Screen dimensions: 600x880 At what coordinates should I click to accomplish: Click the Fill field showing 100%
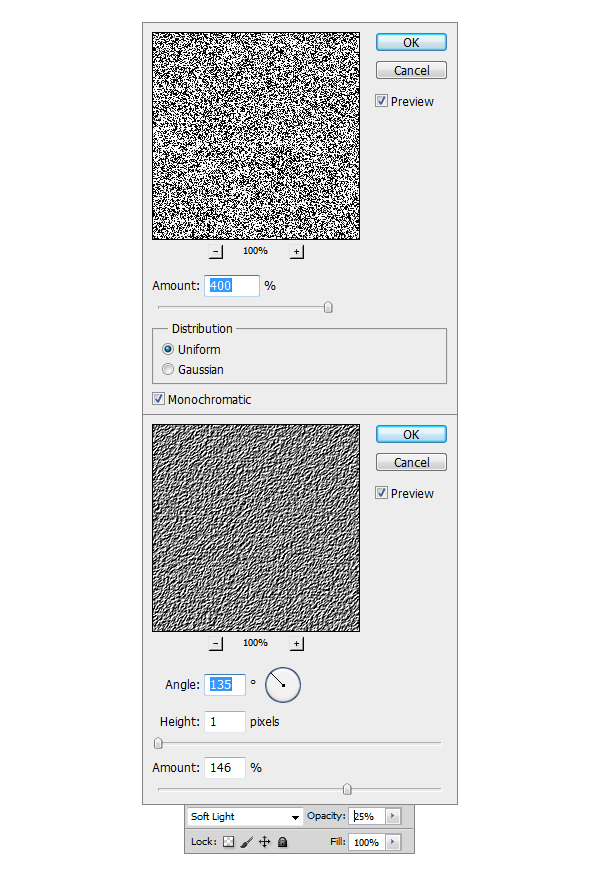pos(367,842)
